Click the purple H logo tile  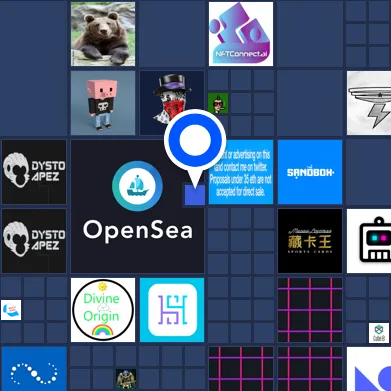pyautogui.click(x=172, y=310)
